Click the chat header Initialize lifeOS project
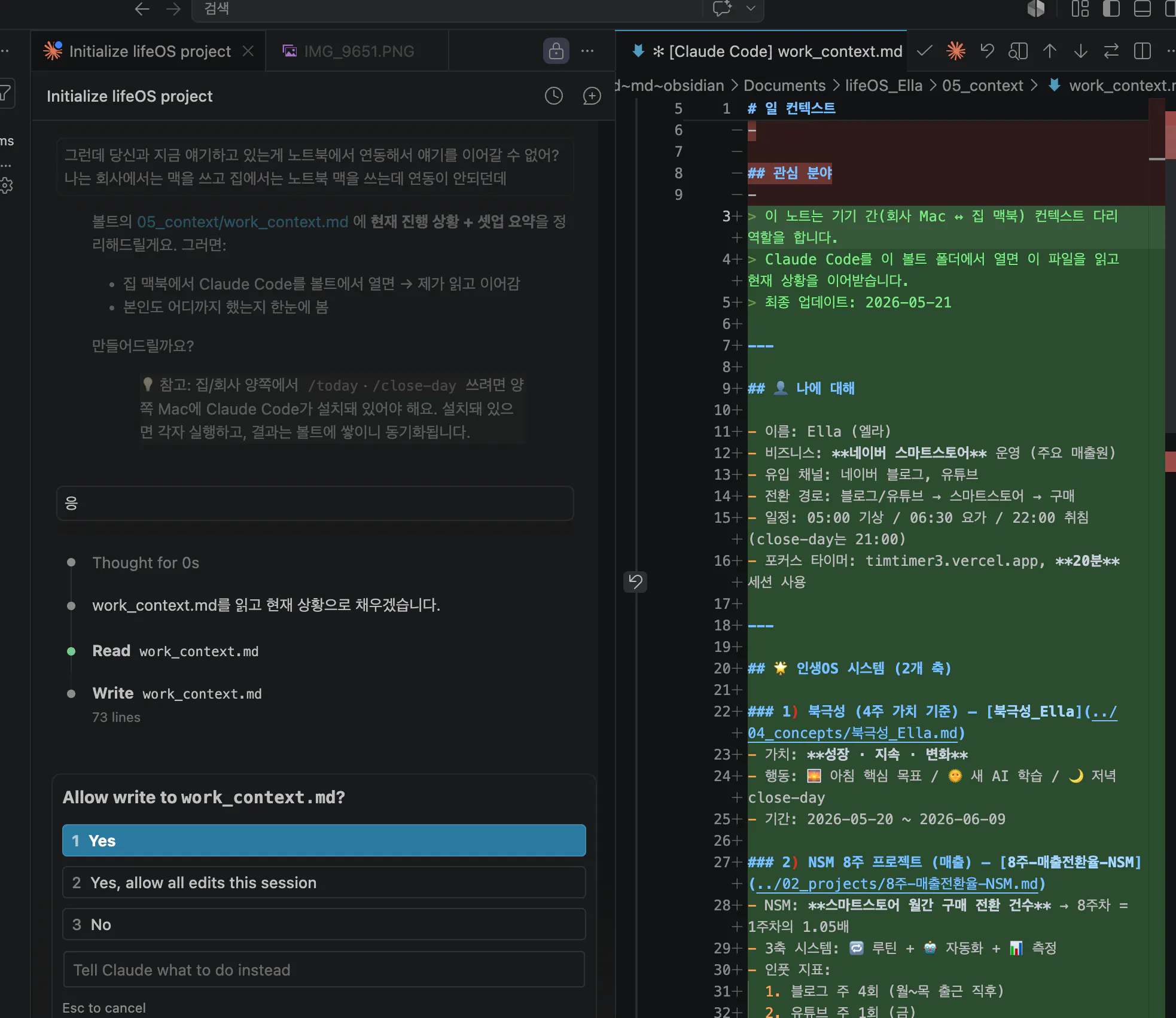 pyautogui.click(x=130, y=96)
